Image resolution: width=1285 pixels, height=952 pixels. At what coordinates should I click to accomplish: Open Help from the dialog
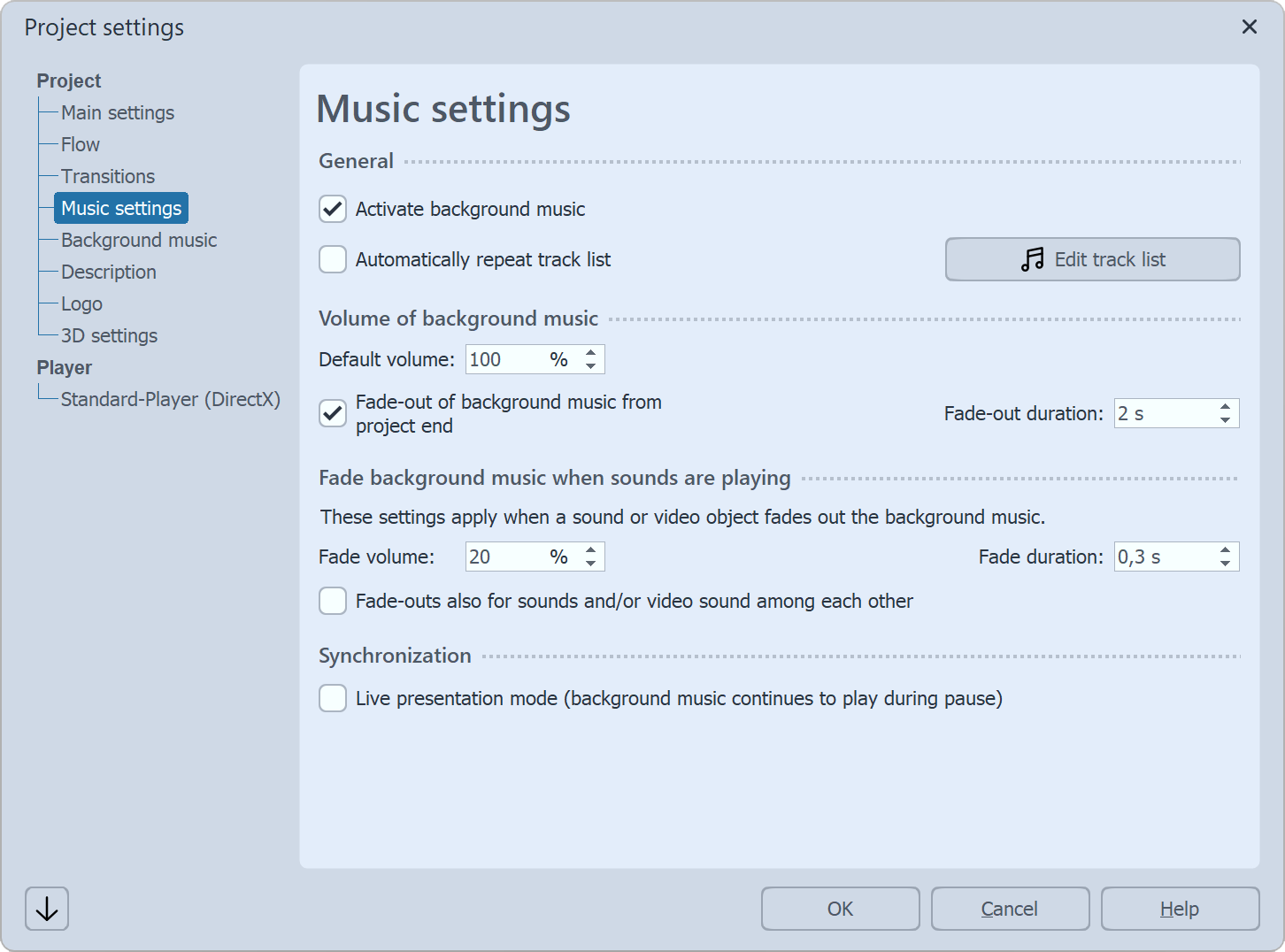coord(1180,909)
